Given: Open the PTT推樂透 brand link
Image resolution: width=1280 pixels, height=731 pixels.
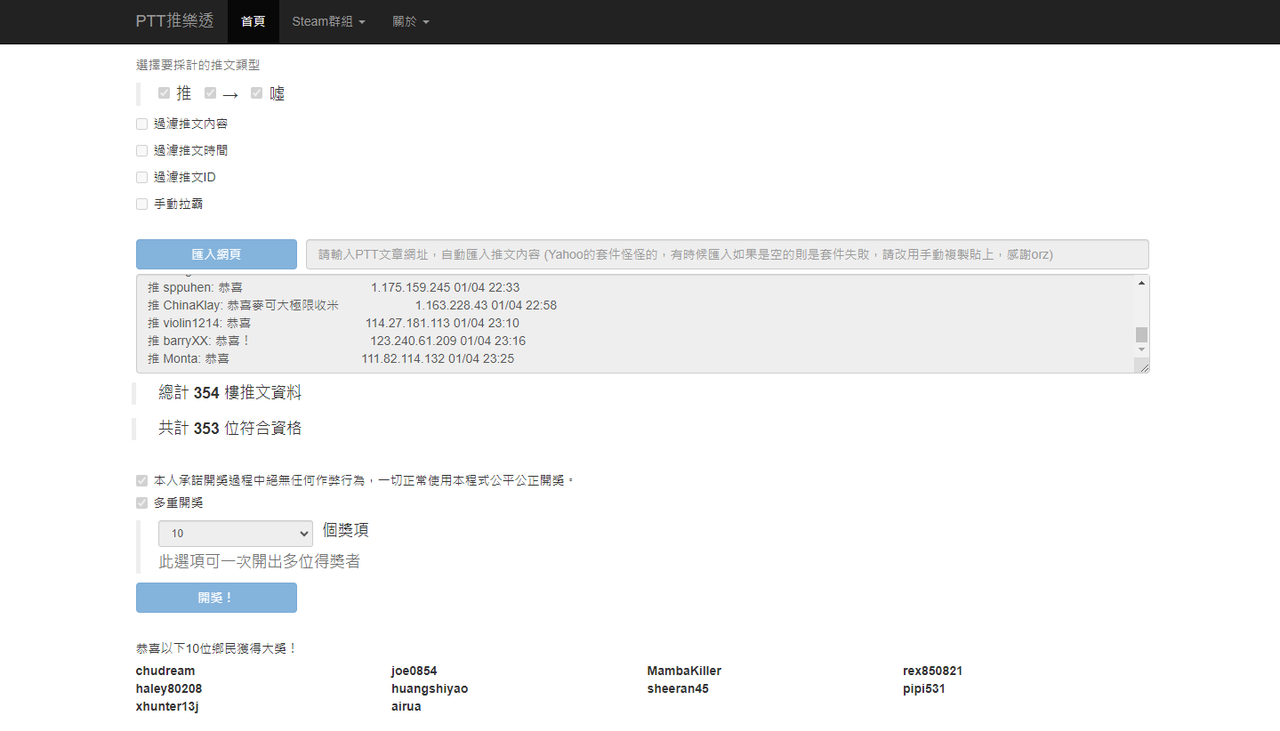Looking at the screenshot, I should [x=174, y=21].
